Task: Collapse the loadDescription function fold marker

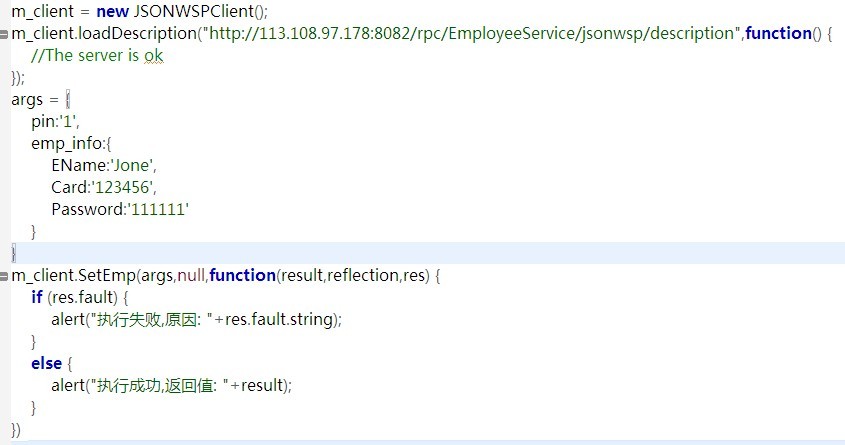Action: [4, 34]
